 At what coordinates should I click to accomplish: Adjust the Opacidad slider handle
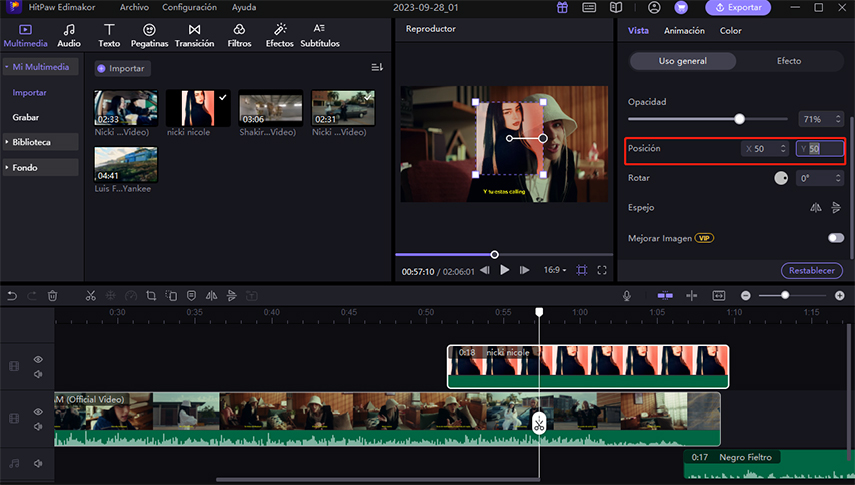739,119
